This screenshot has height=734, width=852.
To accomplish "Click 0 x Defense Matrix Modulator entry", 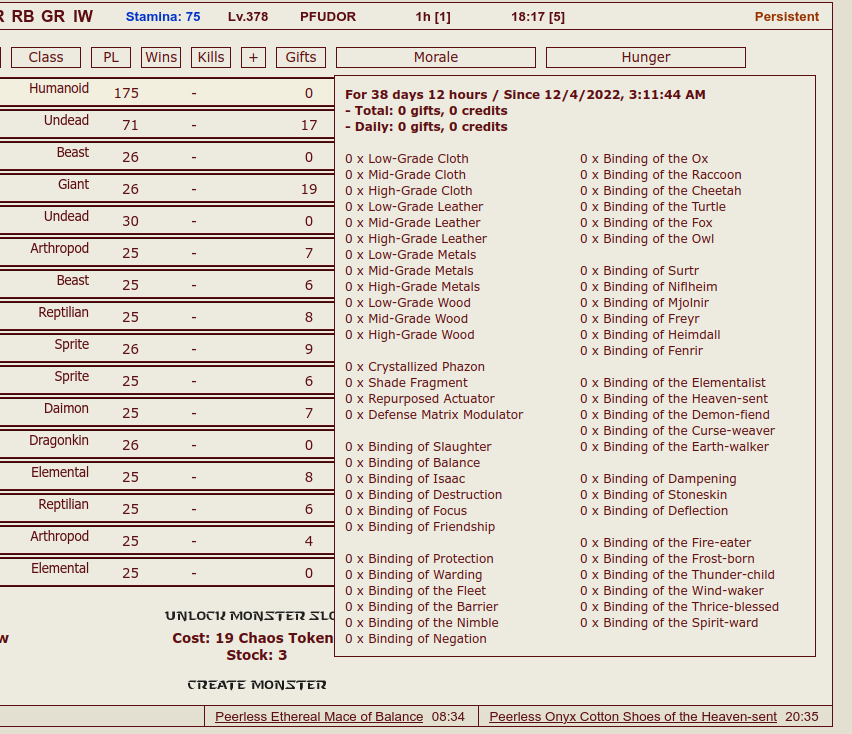I will tap(434, 415).
